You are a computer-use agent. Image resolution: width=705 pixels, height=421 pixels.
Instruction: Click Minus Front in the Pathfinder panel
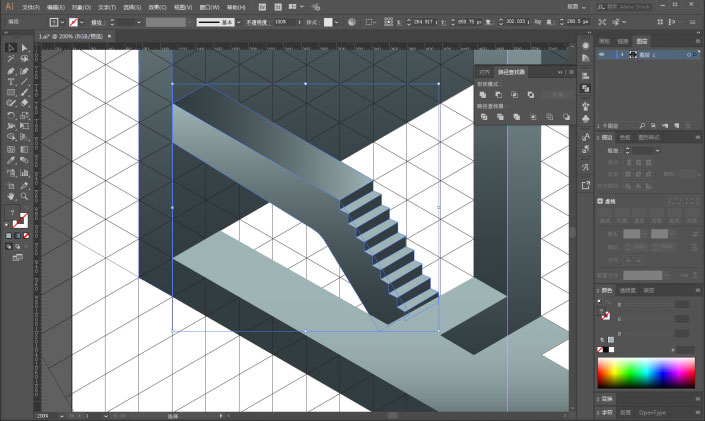coord(499,94)
